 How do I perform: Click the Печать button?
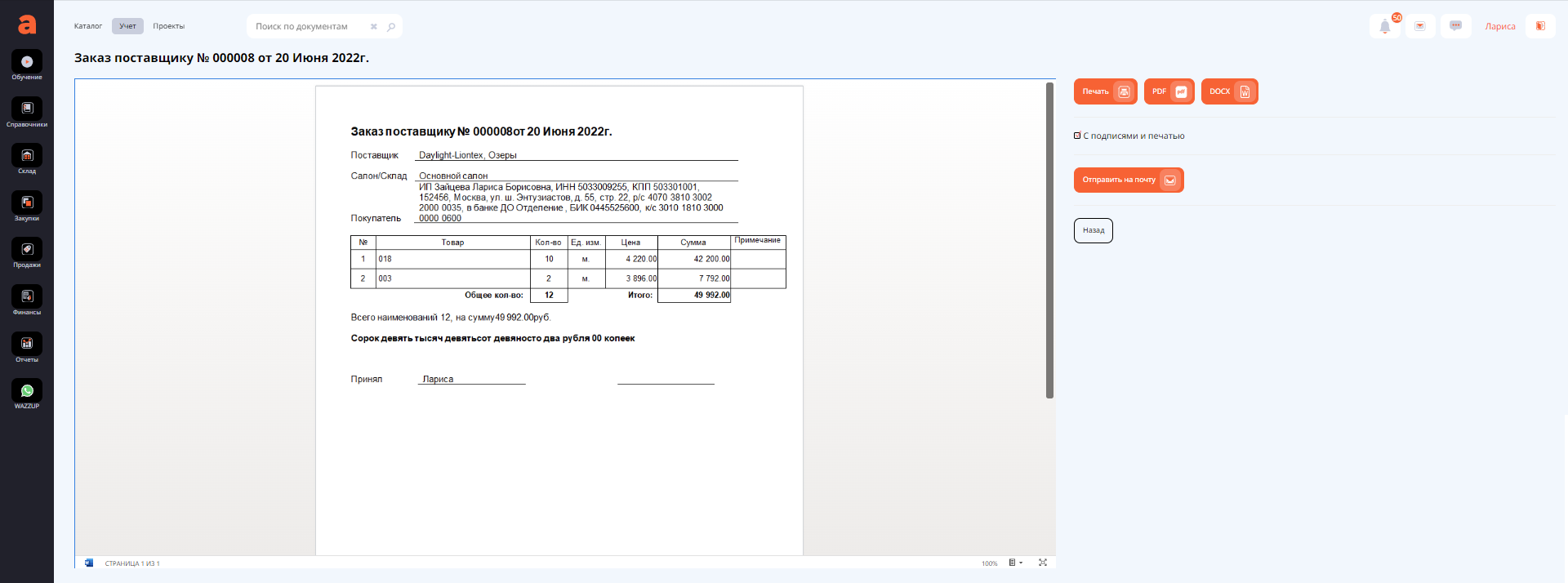point(1105,91)
